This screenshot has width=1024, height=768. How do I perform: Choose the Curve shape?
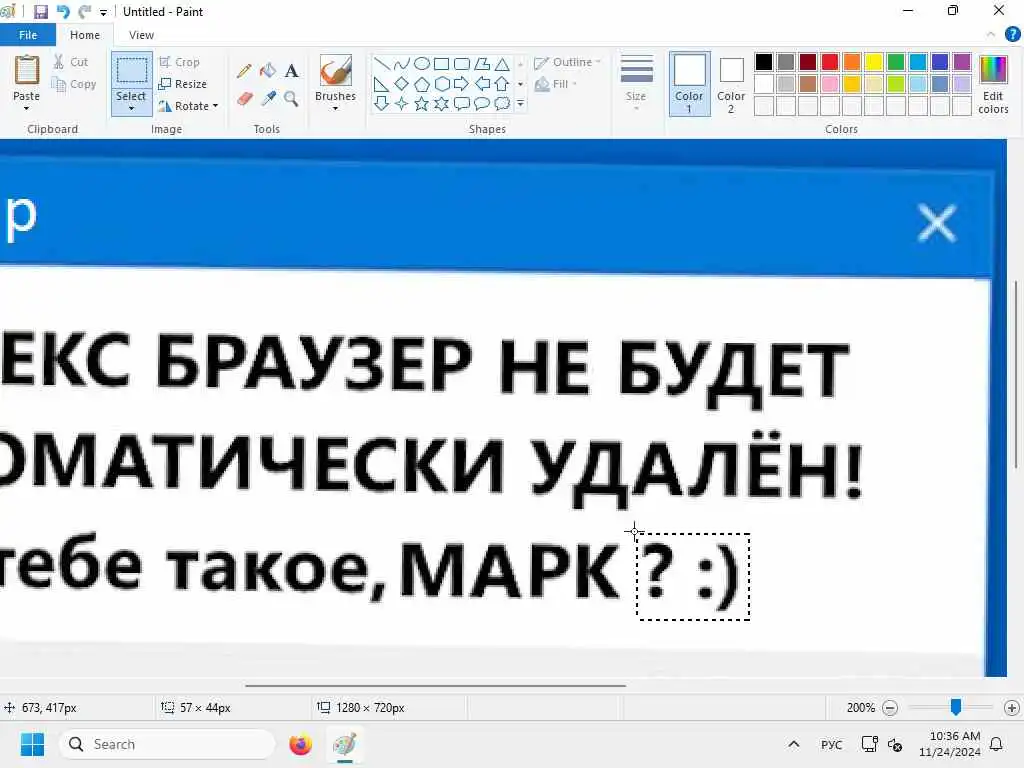pos(402,64)
